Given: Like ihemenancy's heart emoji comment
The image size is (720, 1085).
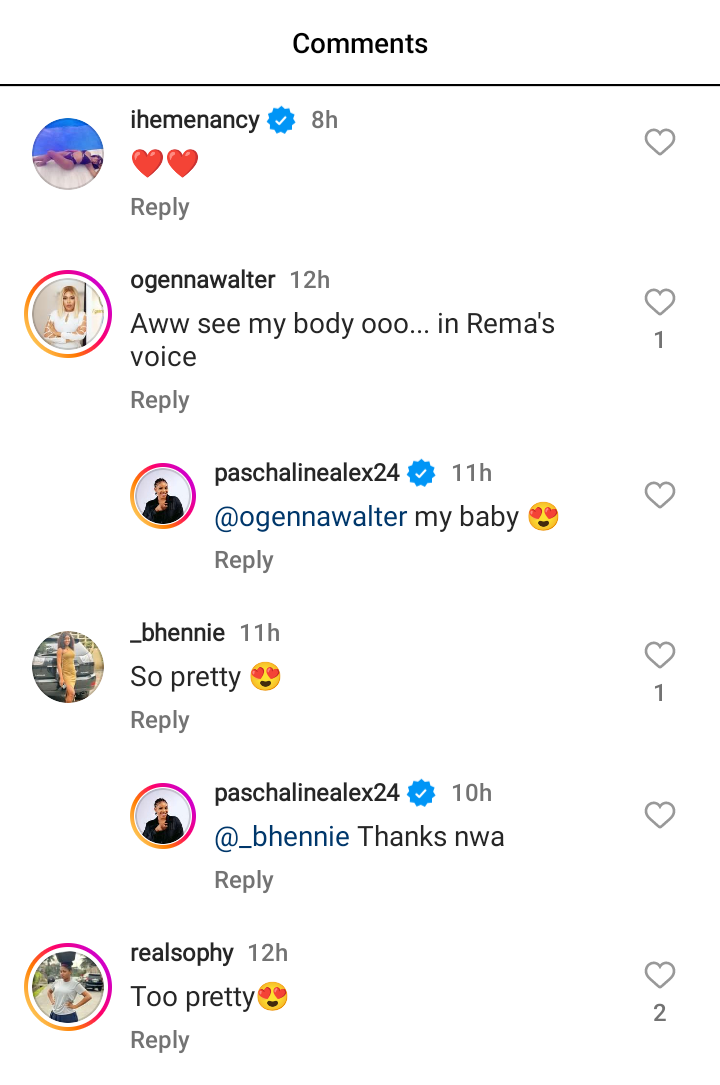Looking at the screenshot, I should point(659,142).
